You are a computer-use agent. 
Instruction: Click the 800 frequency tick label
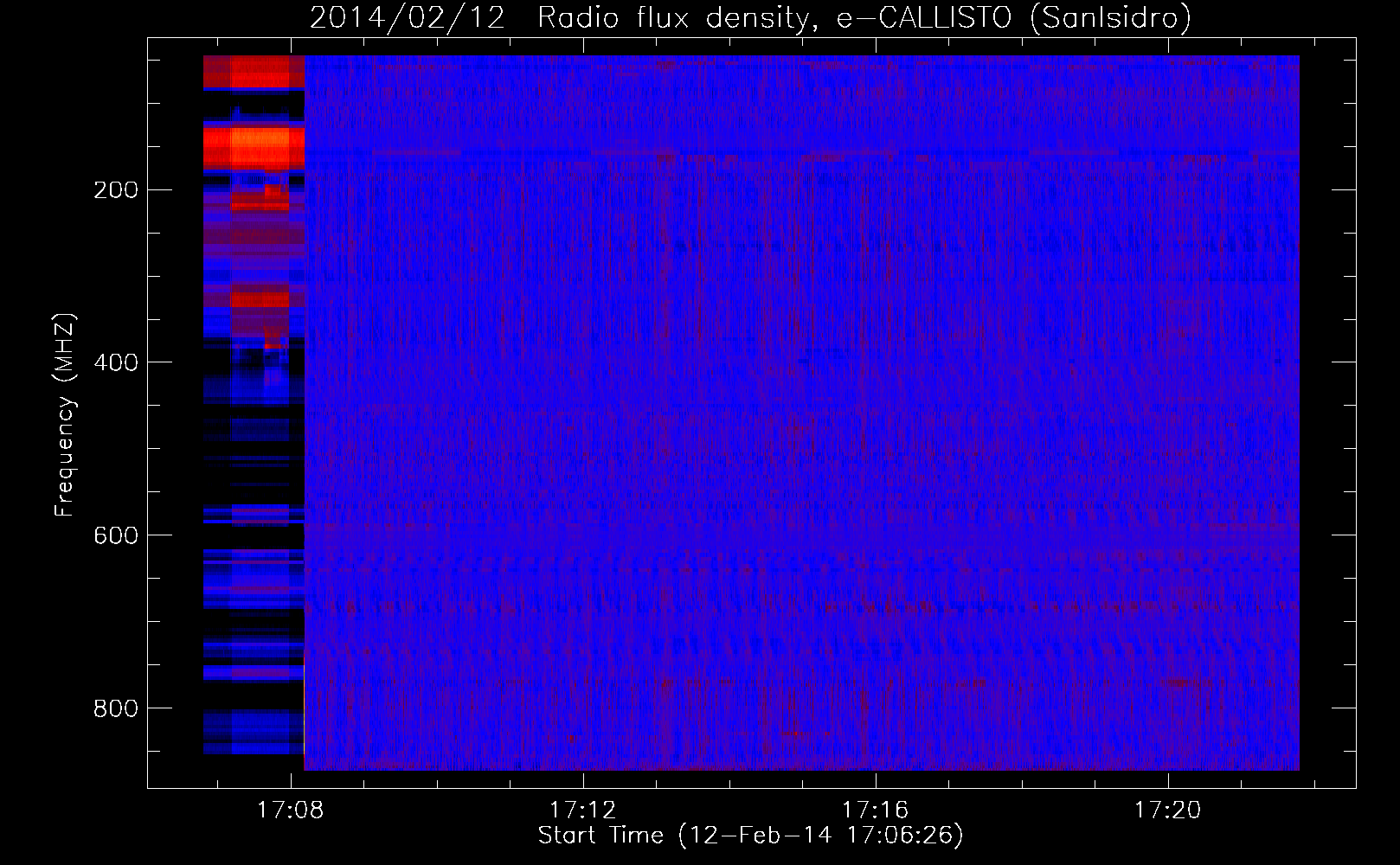116,708
